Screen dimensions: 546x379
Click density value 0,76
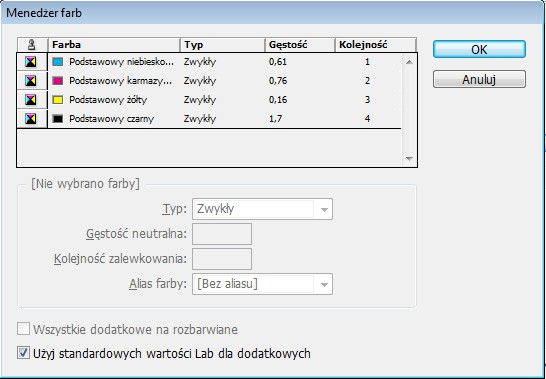(x=278, y=81)
